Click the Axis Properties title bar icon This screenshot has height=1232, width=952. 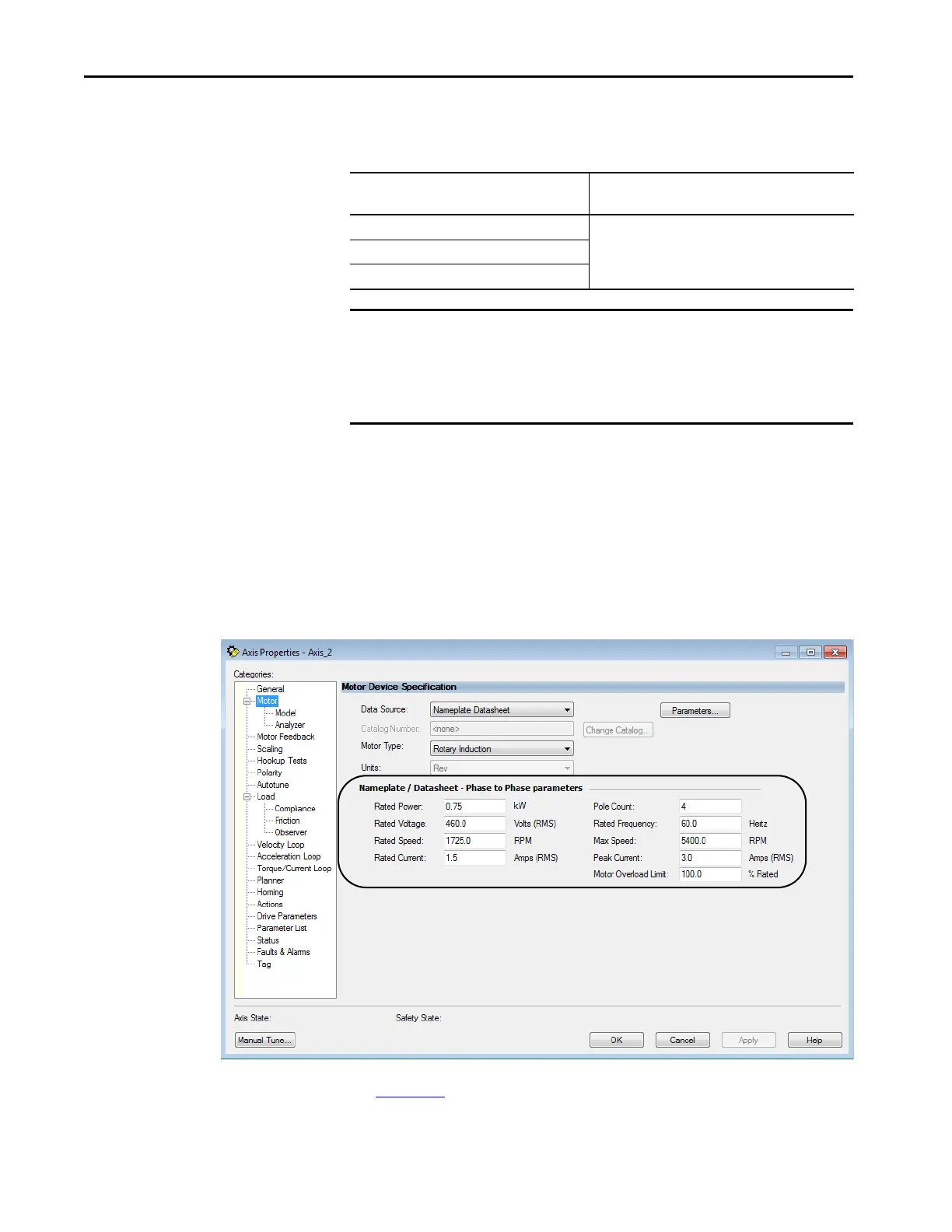233,652
